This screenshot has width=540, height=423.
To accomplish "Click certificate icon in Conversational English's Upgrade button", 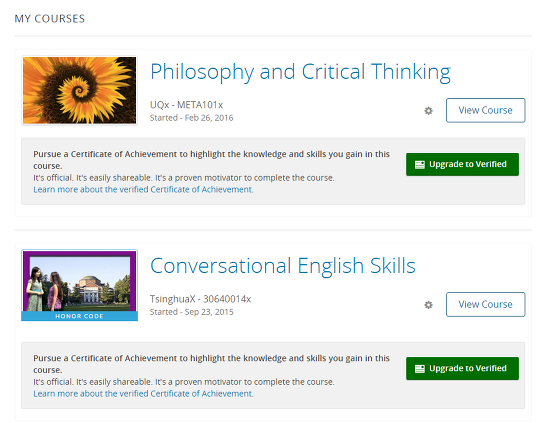I will [x=419, y=369].
